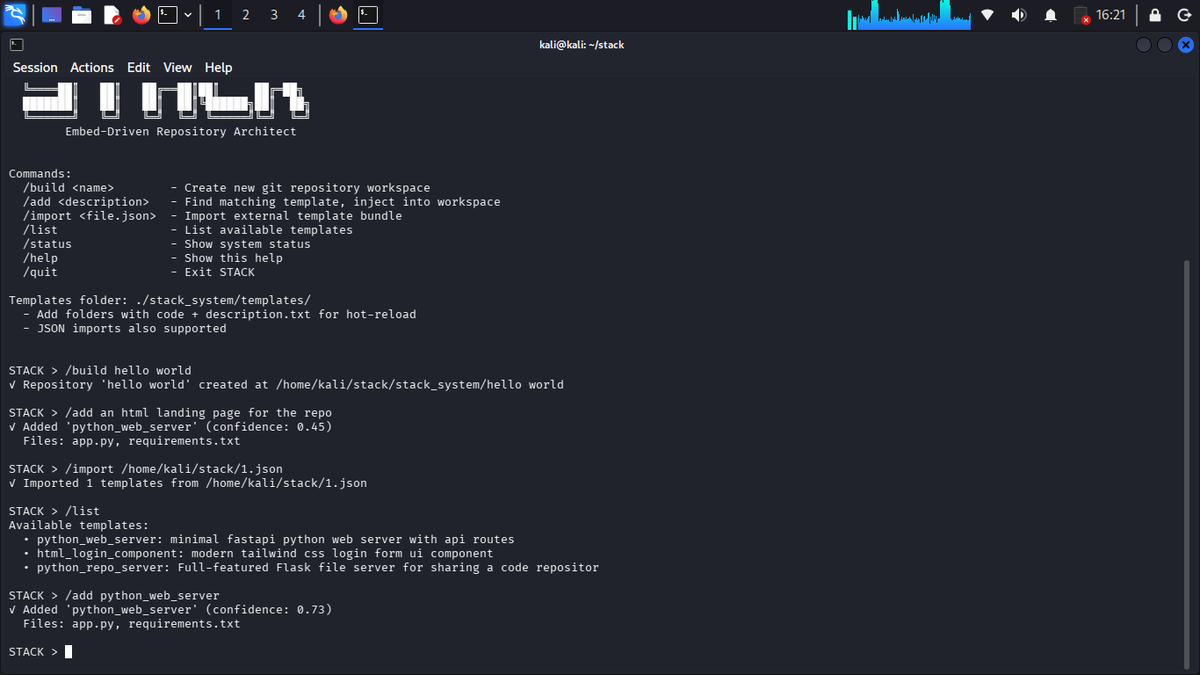Screen dimensions: 1200x675
Task: Click the 'minimal fastapi python web server' template row
Action: (x=268, y=538)
